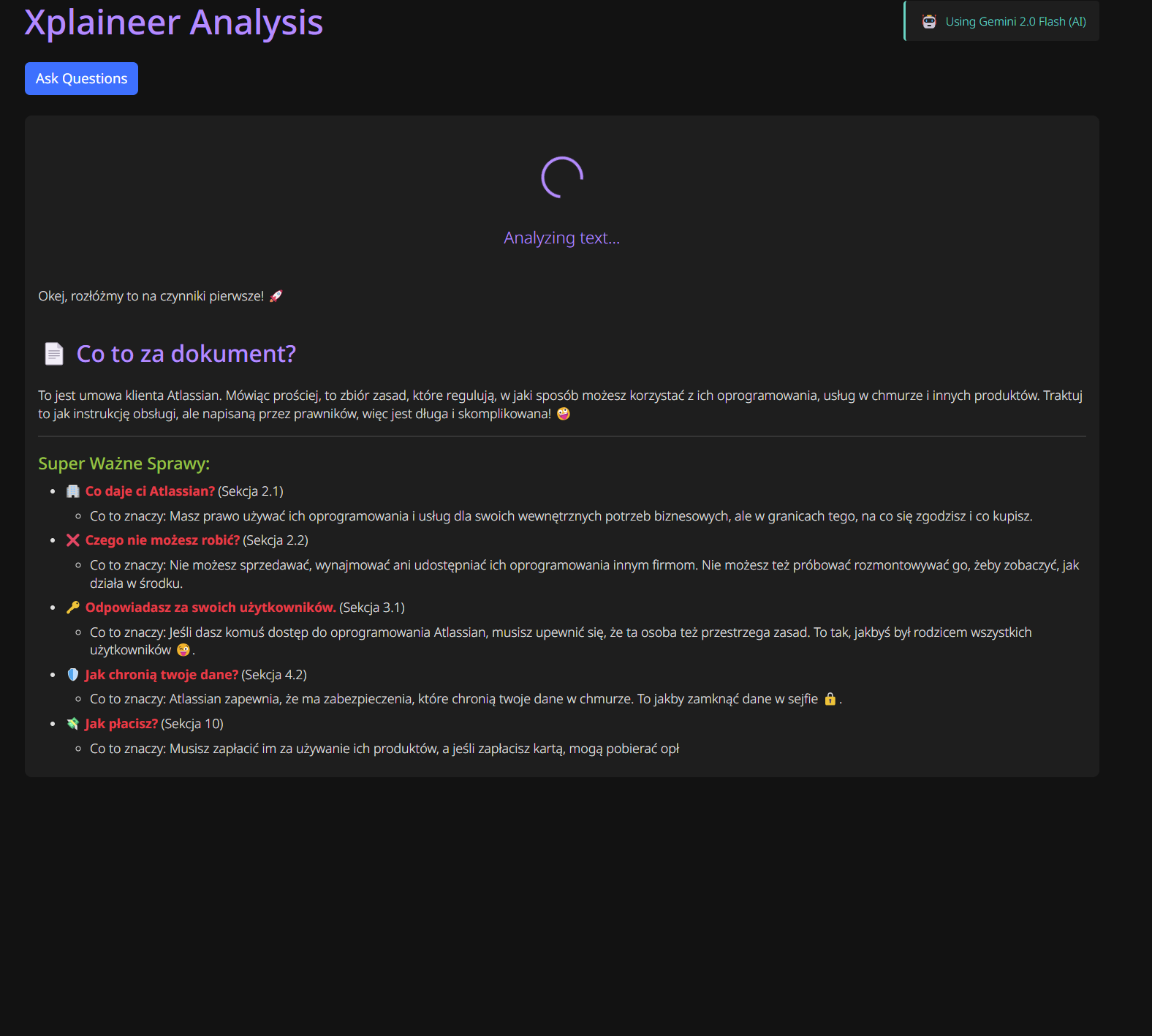The image size is (1152, 1036).
Task: Click the '(Sekcja 2.1)' reference
Action: (x=251, y=491)
